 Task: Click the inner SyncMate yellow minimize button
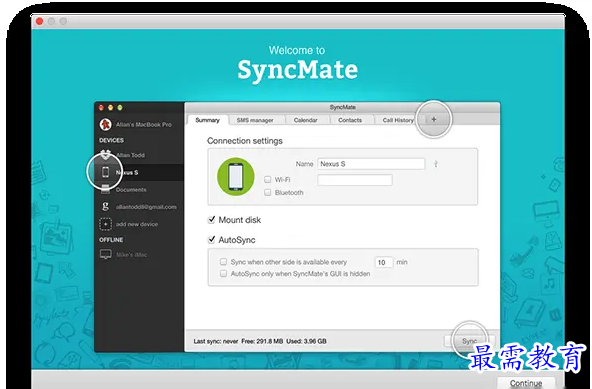pyautogui.click(x=111, y=108)
